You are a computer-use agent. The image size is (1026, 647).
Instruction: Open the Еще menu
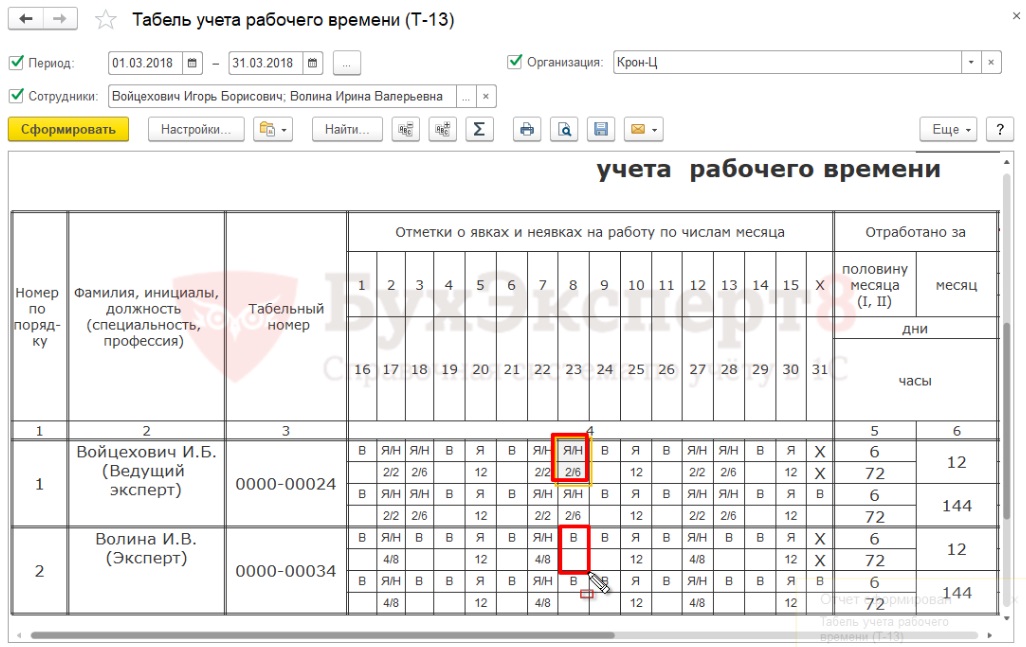pos(946,129)
